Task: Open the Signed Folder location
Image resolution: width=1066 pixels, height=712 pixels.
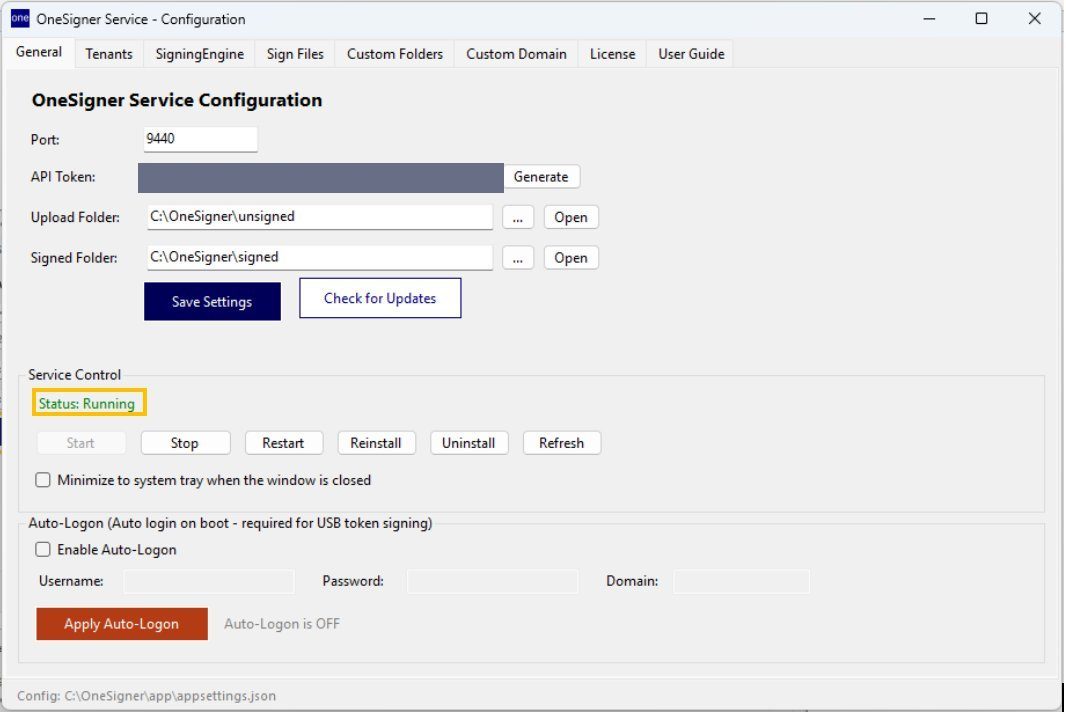Action: (x=570, y=258)
